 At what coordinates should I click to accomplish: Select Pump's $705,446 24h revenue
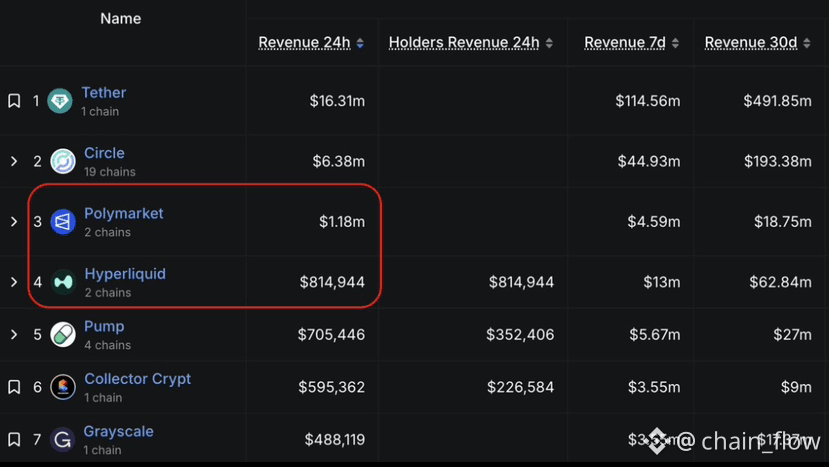[331, 334]
